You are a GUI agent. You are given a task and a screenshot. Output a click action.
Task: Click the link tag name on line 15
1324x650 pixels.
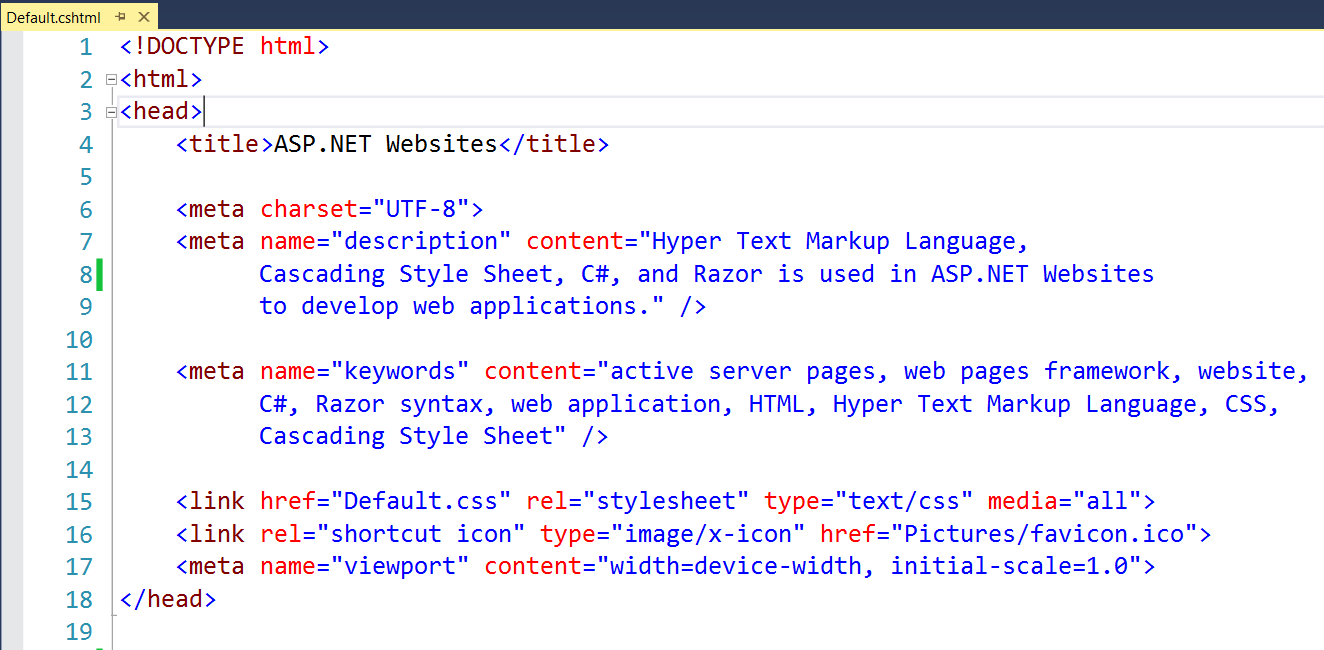(x=217, y=501)
